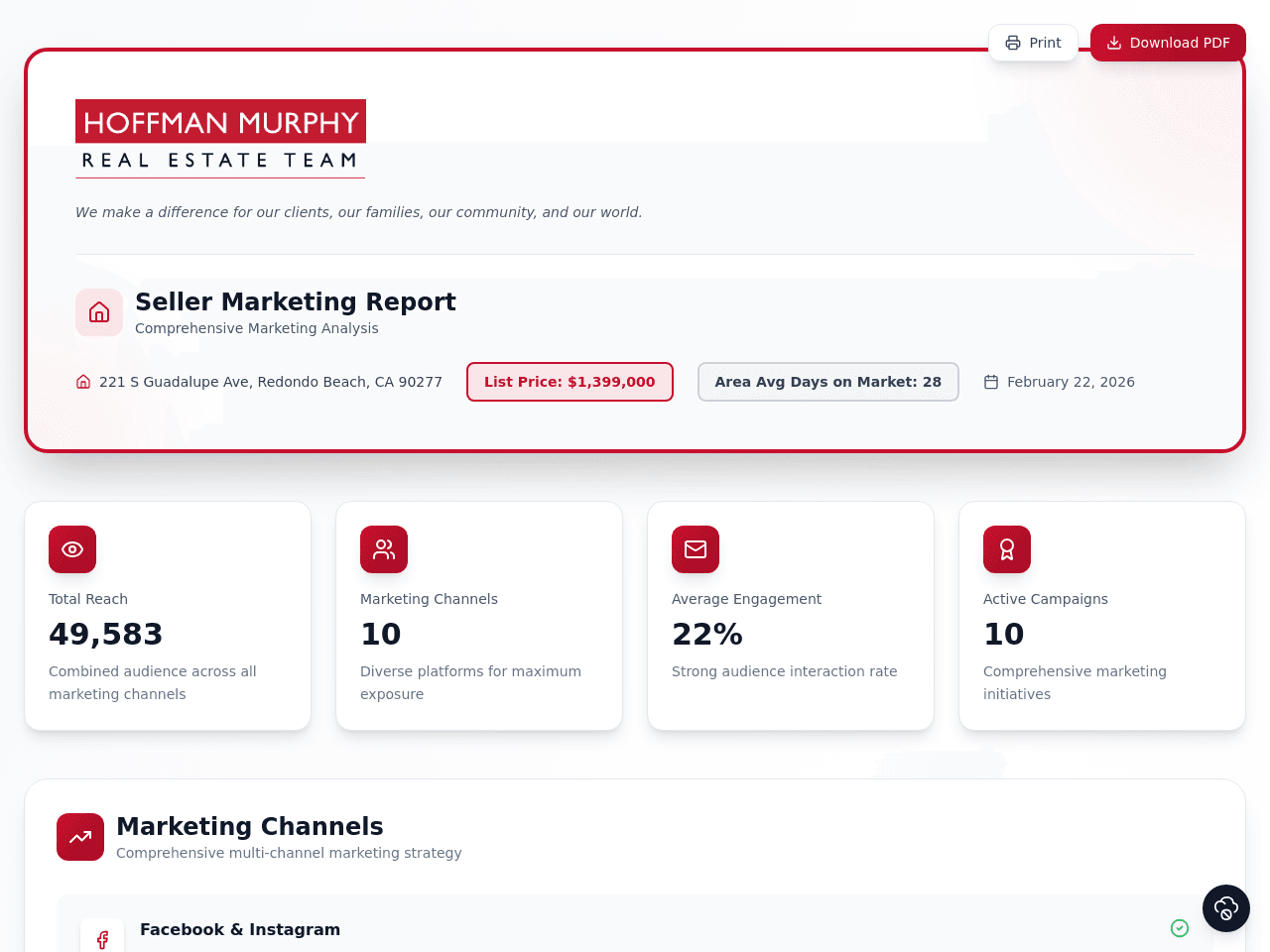Click the Average Engagement value 22%
The width and height of the screenshot is (1270, 952).
point(707,634)
